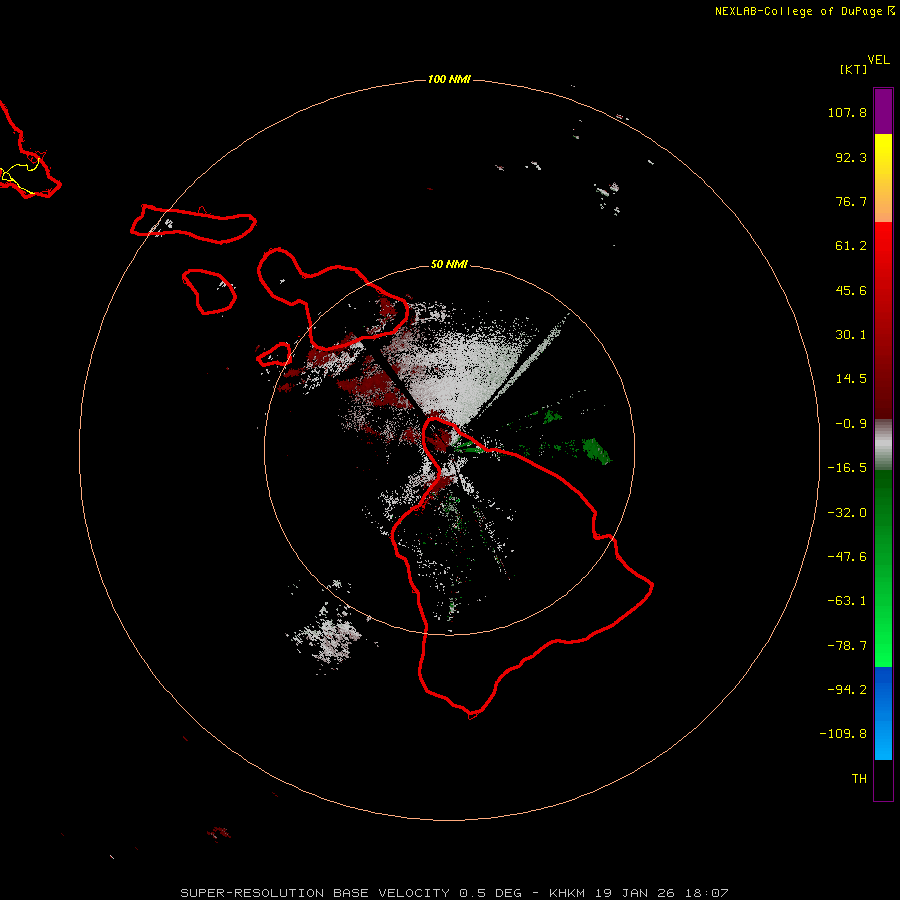Image resolution: width=900 pixels, height=900 pixels.
Task: Select the -63.1 velocity scale value
Action: point(847,601)
